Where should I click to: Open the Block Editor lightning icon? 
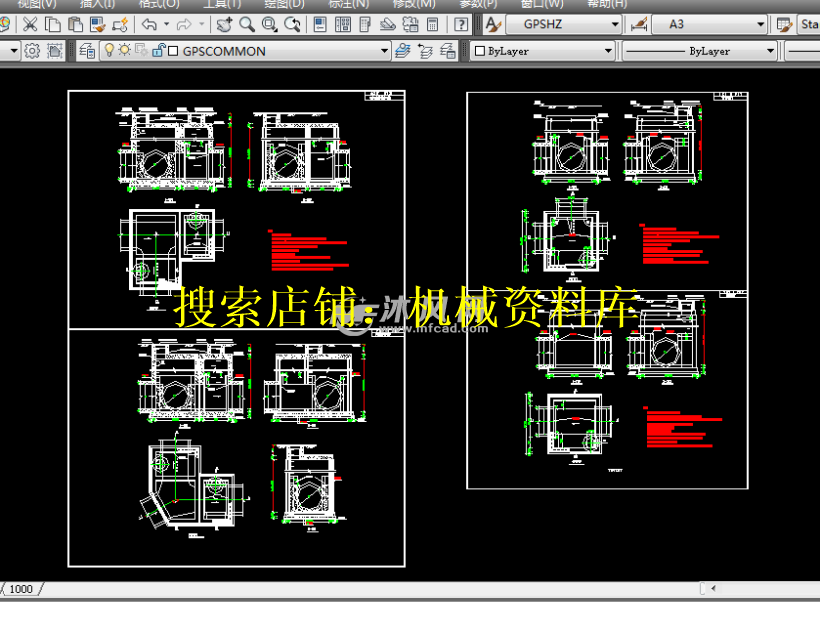120,24
